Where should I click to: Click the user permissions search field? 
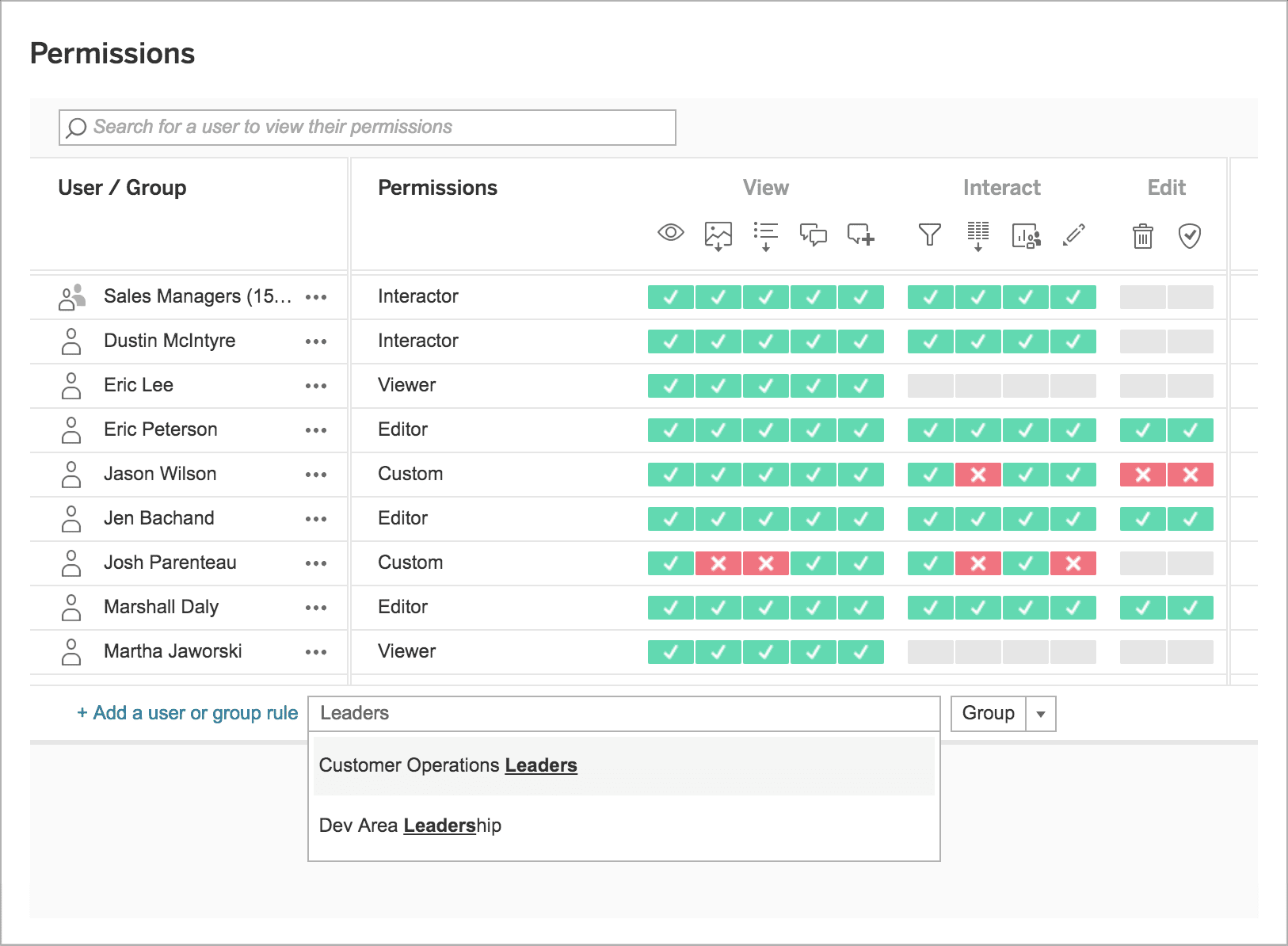click(366, 127)
